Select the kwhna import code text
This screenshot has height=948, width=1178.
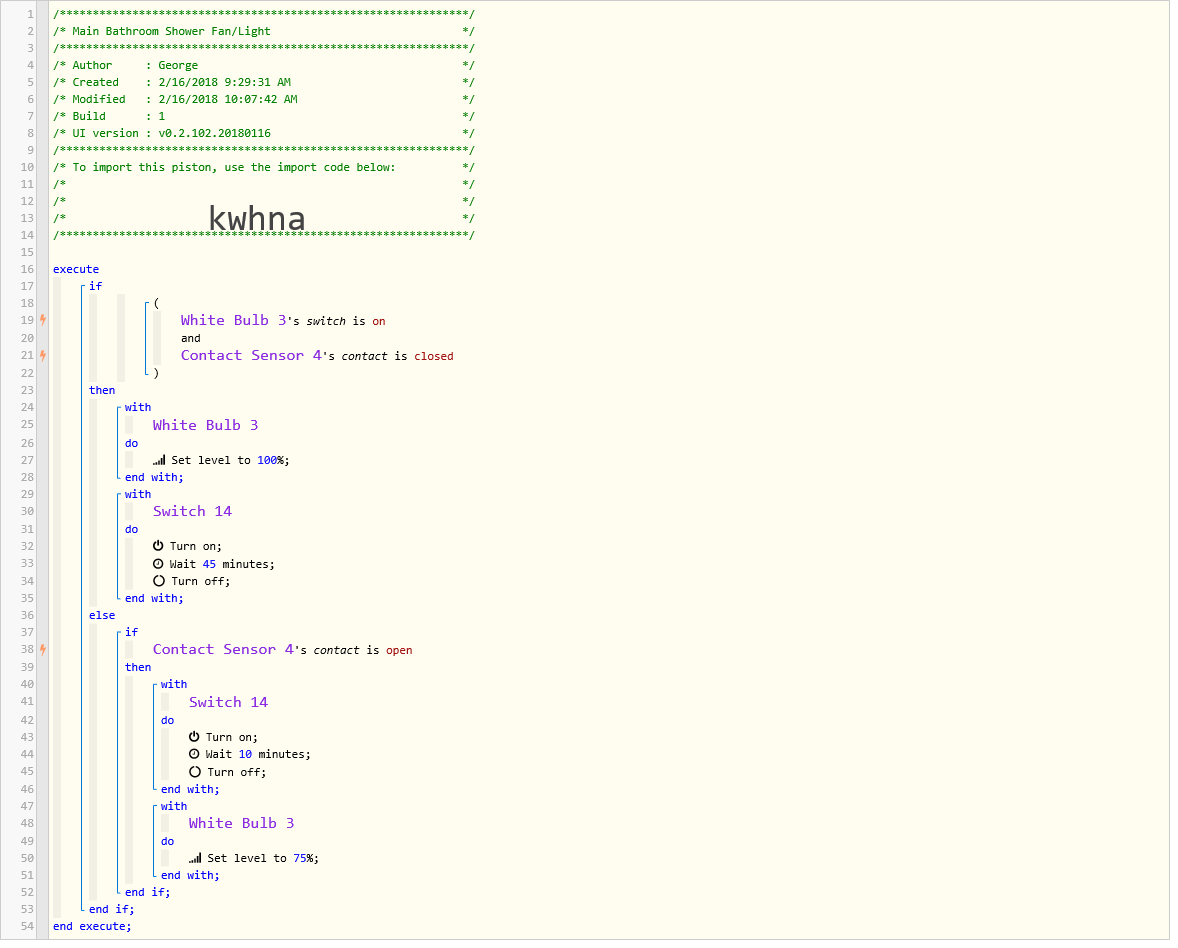[x=257, y=218]
